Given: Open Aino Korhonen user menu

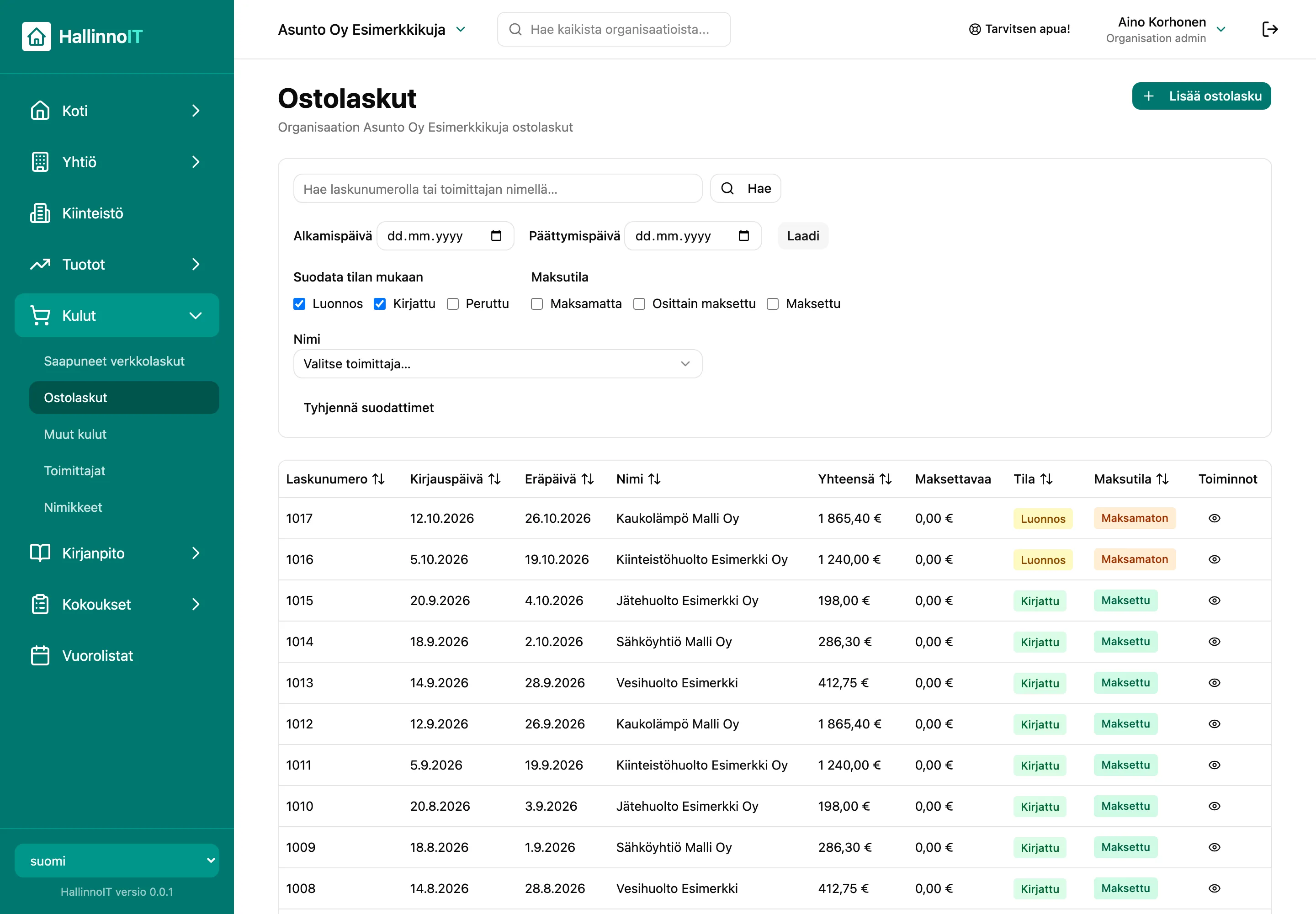Looking at the screenshot, I should (1166, 29).
